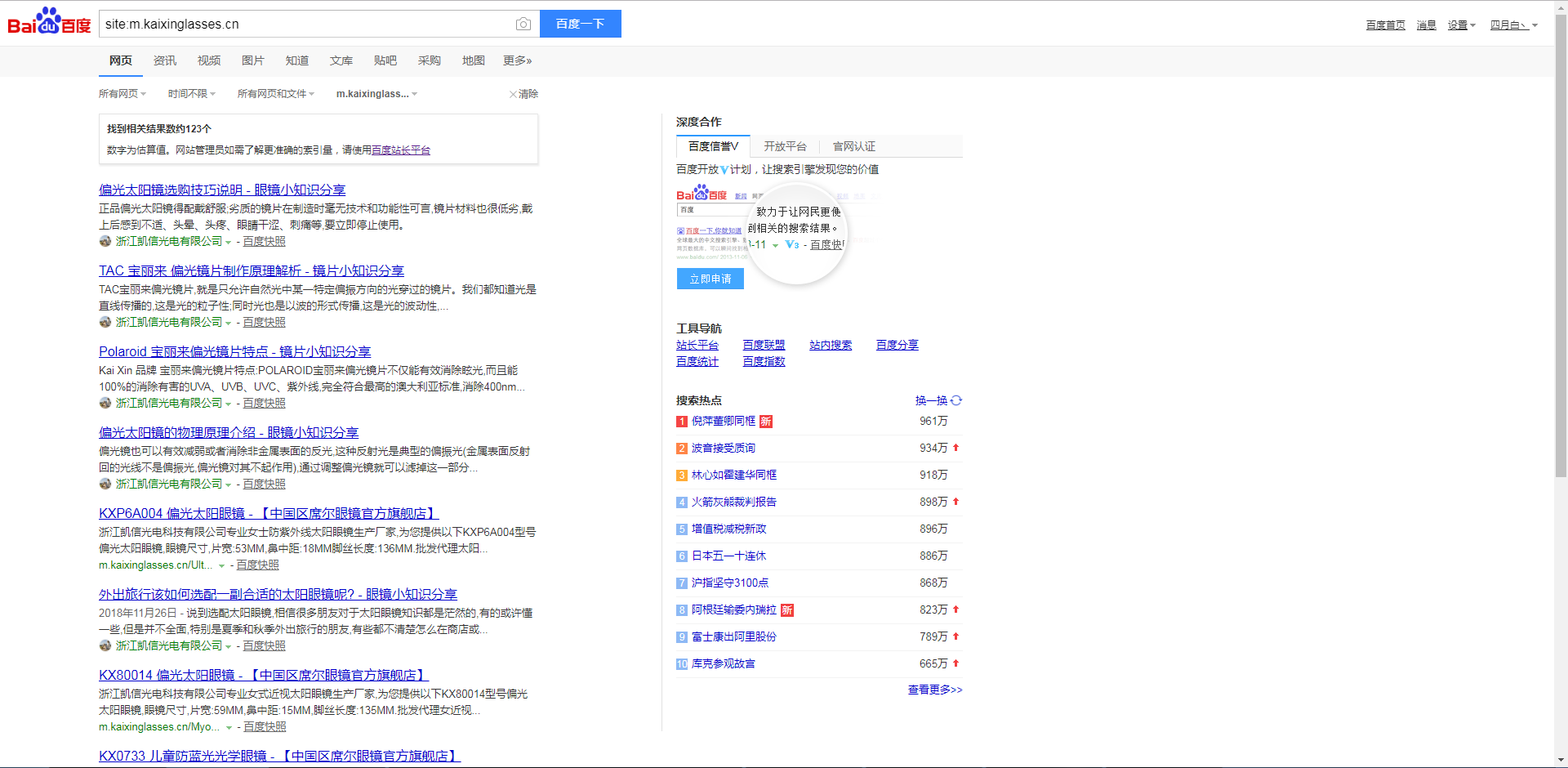Switch to the 地图 tab
This screenshot has width=1568, height=768.
pos(474,60)
